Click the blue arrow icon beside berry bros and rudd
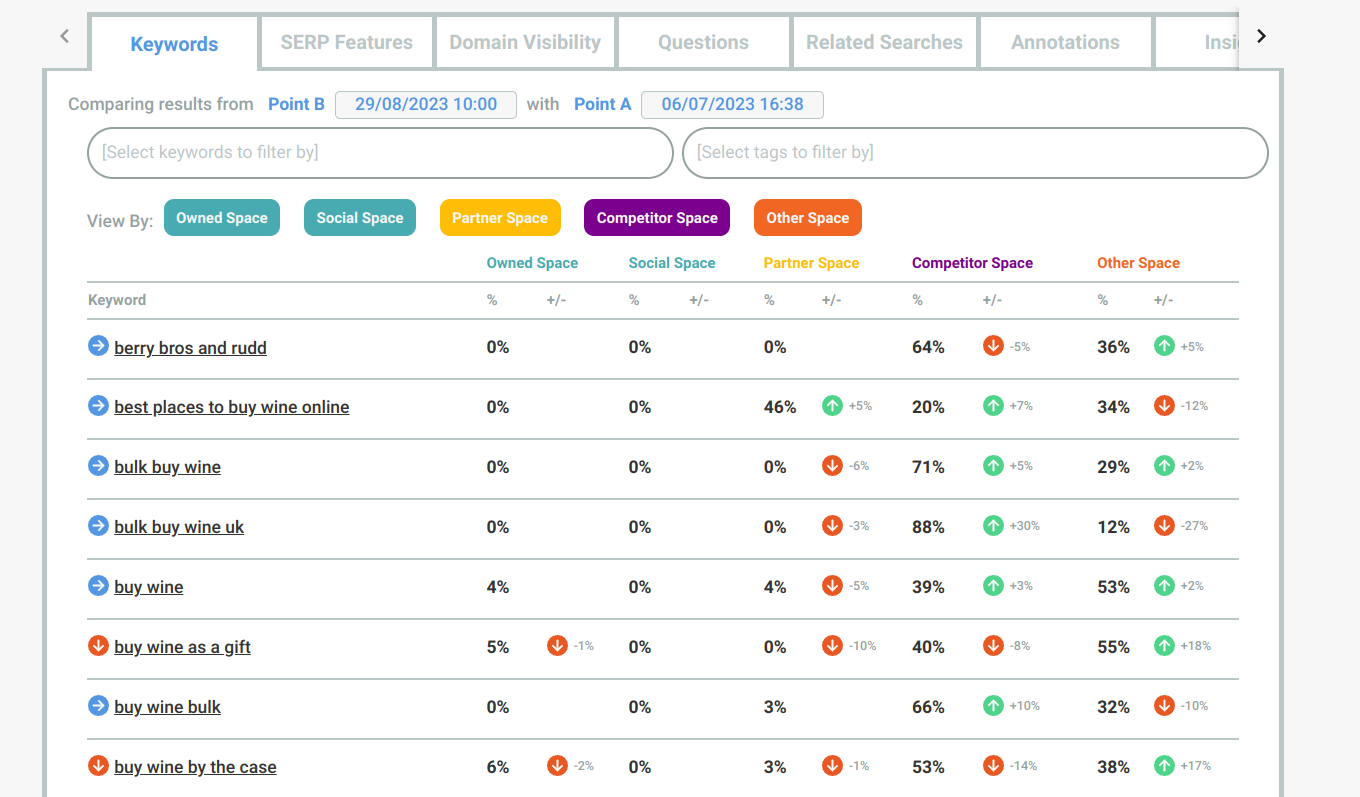This screenshot has width=1360, height=797. (98, 346)
